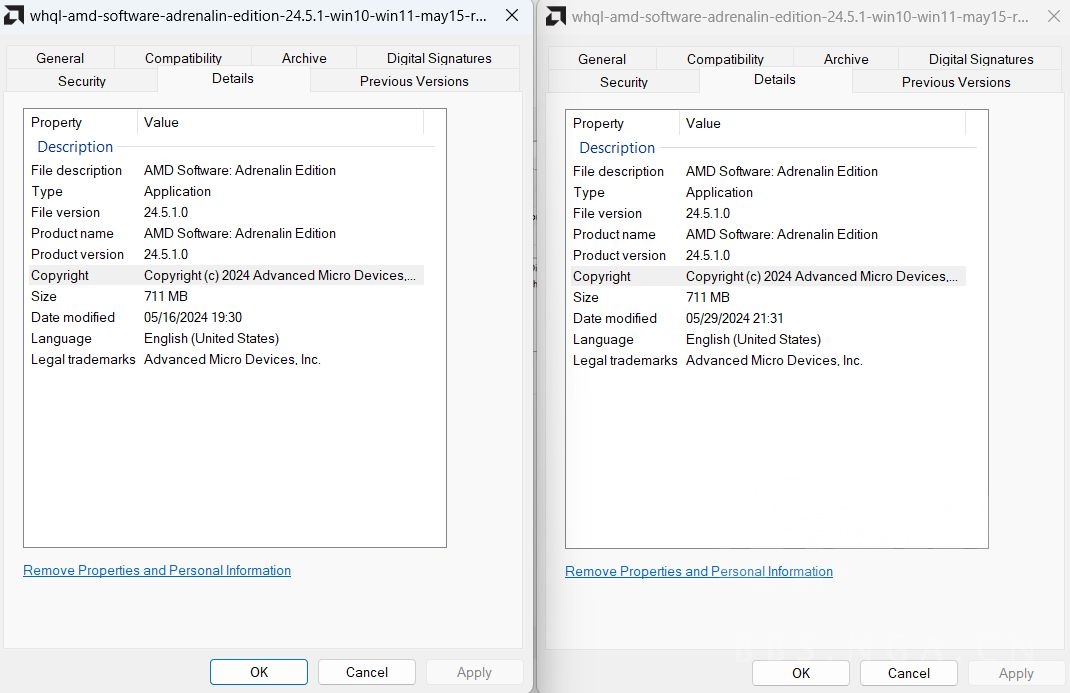Select the Details tab in the right dialog

pyautogui.click(x=775, y=80)
